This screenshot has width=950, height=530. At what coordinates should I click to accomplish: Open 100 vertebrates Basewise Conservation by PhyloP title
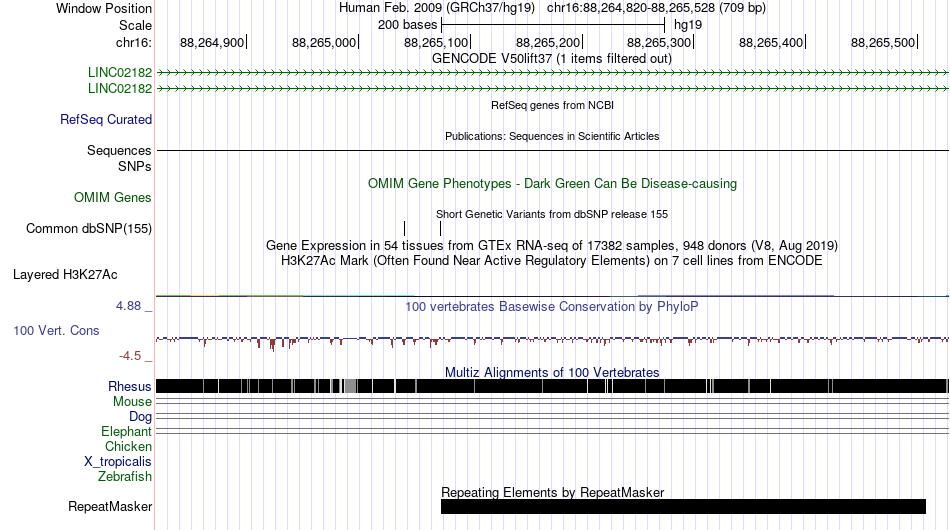(552, 306)
